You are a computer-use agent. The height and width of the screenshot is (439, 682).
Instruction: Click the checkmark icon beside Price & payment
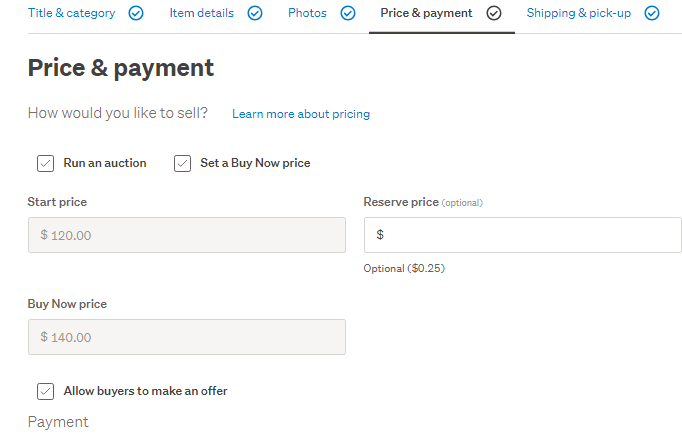494,14
